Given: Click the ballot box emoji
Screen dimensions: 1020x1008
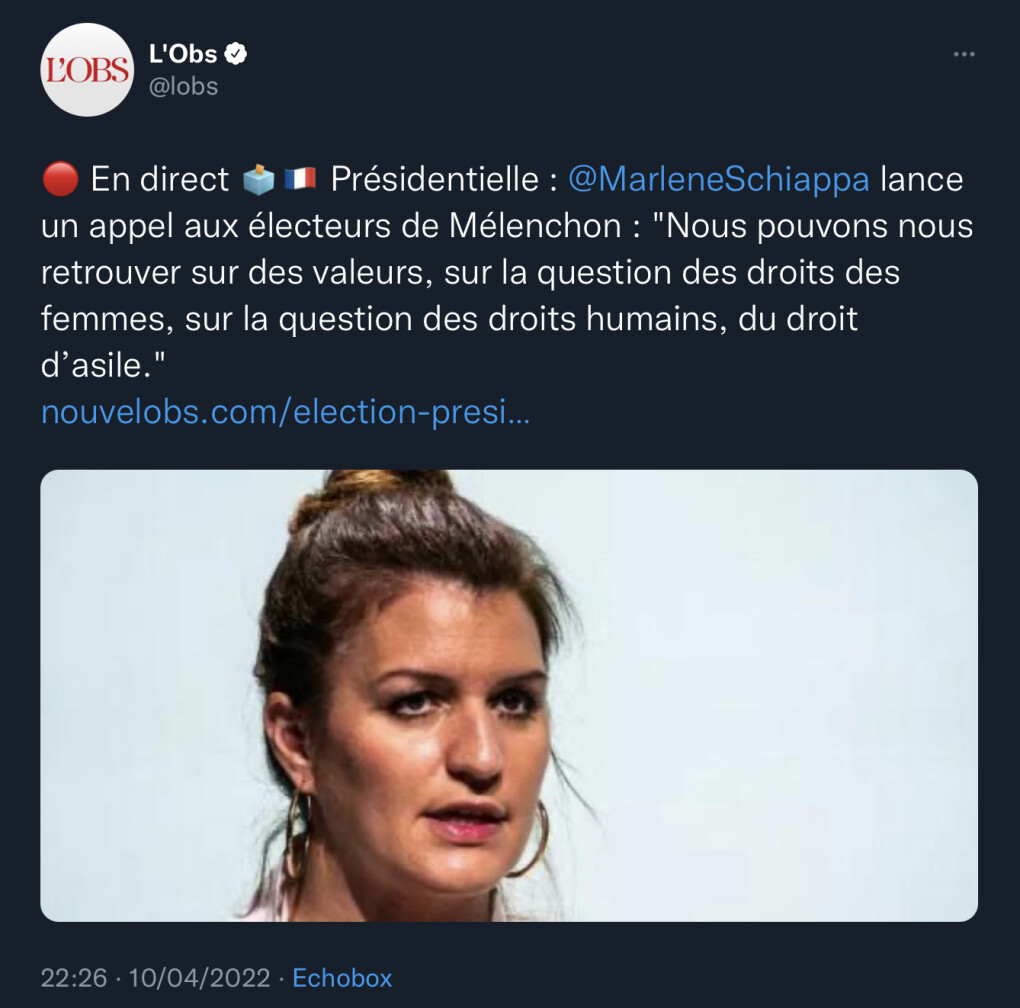Looking at the screenshot, I should tap(258, 180).
